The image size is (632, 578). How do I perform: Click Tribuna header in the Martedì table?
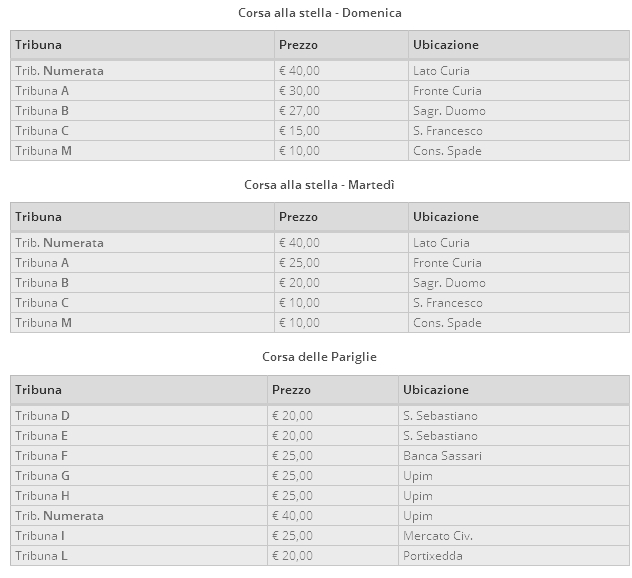pos(39,217)
